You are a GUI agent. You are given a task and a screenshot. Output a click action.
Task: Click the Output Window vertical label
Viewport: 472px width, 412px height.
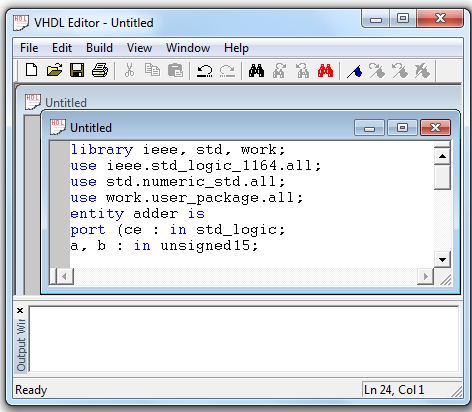(21, 345)
